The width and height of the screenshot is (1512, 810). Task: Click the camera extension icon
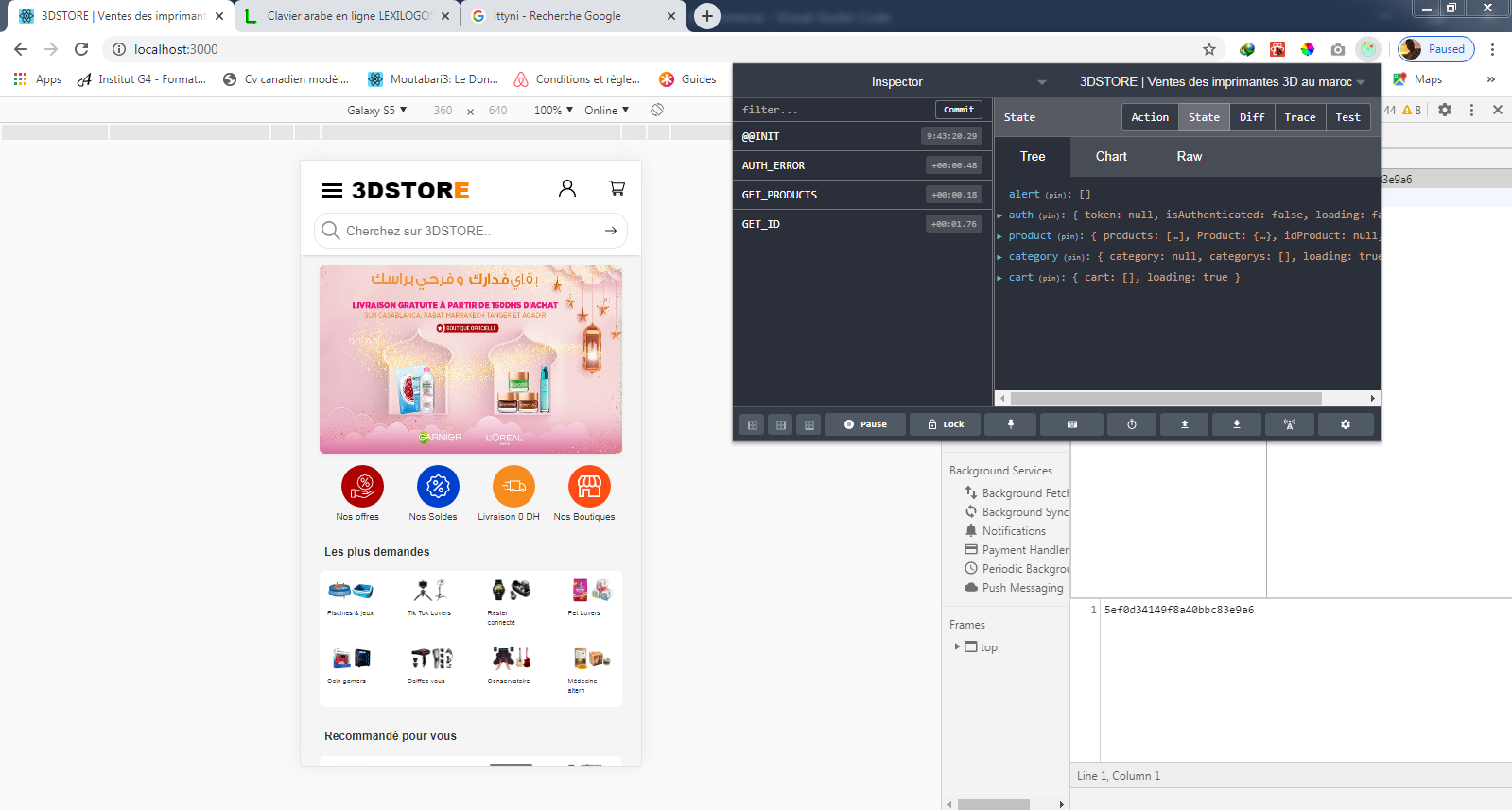[1338, 49]
